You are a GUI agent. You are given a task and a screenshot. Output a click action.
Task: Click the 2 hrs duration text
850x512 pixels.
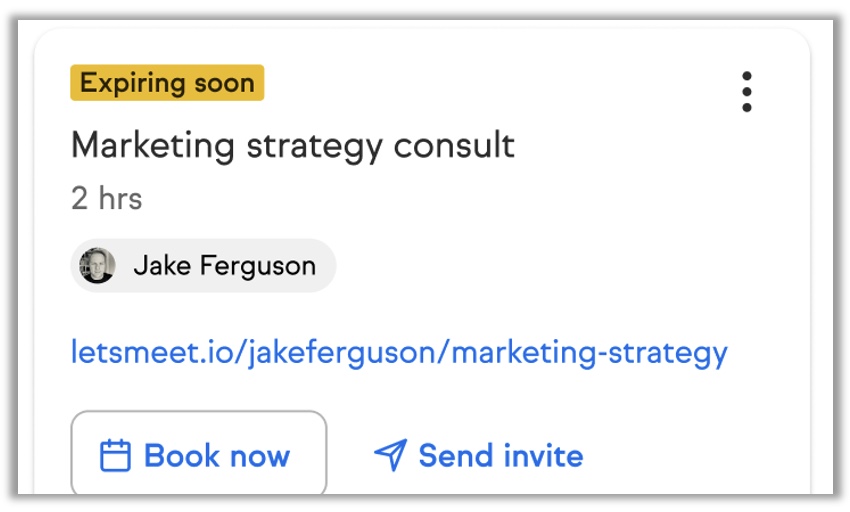click(107, 198)
